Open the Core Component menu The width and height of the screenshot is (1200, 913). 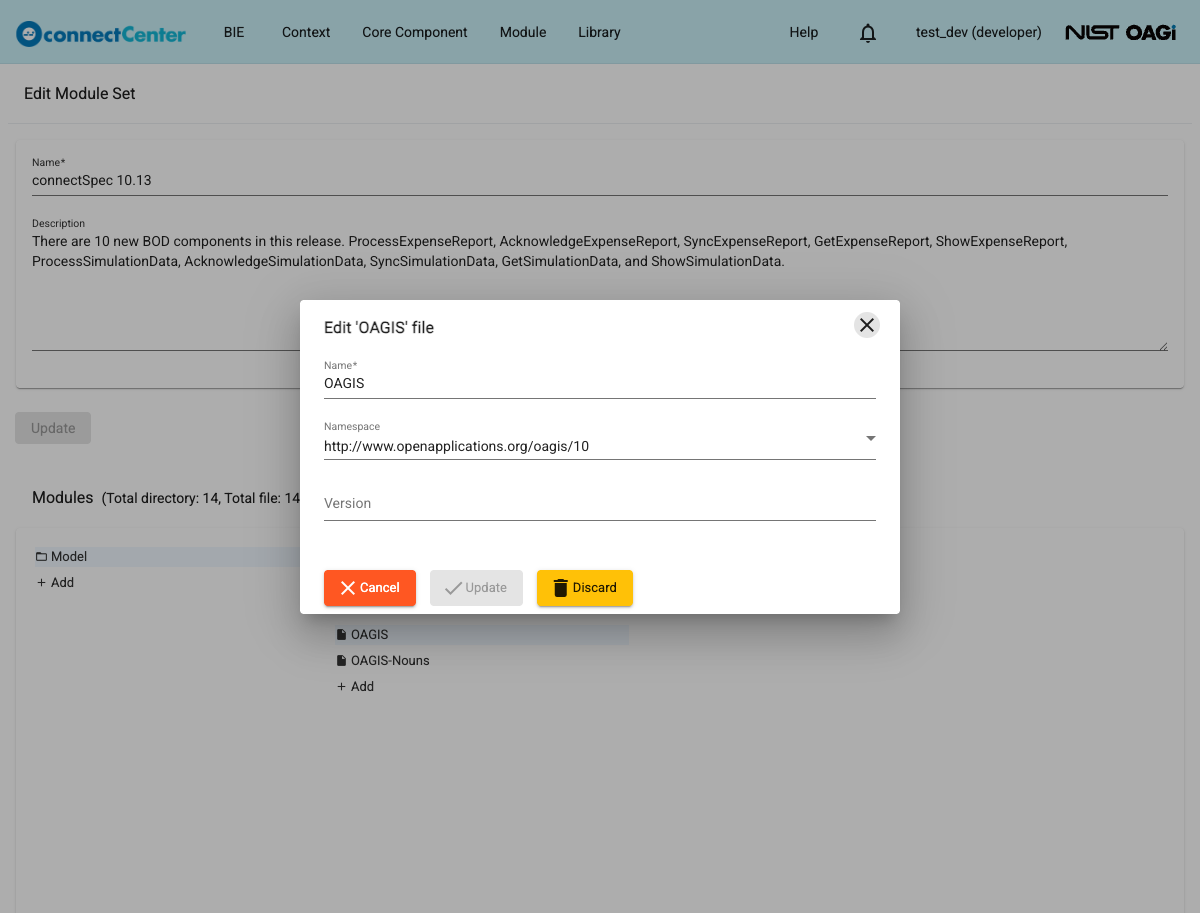pos(415,32)
